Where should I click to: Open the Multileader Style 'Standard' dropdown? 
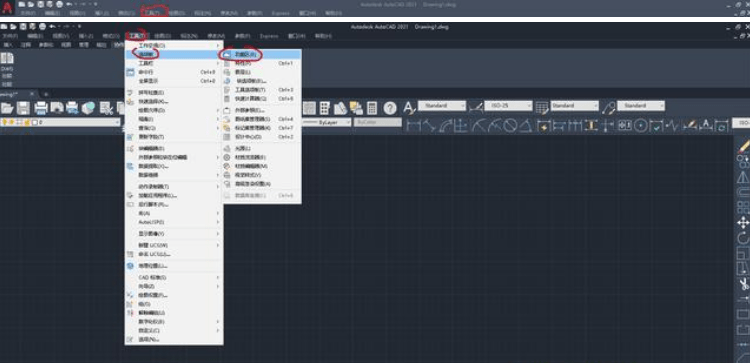pyautogui.click(x=641, y=105)
